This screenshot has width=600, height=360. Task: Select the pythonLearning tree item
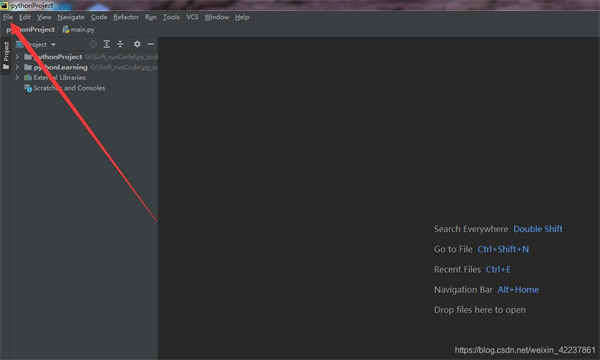[60, 67]
